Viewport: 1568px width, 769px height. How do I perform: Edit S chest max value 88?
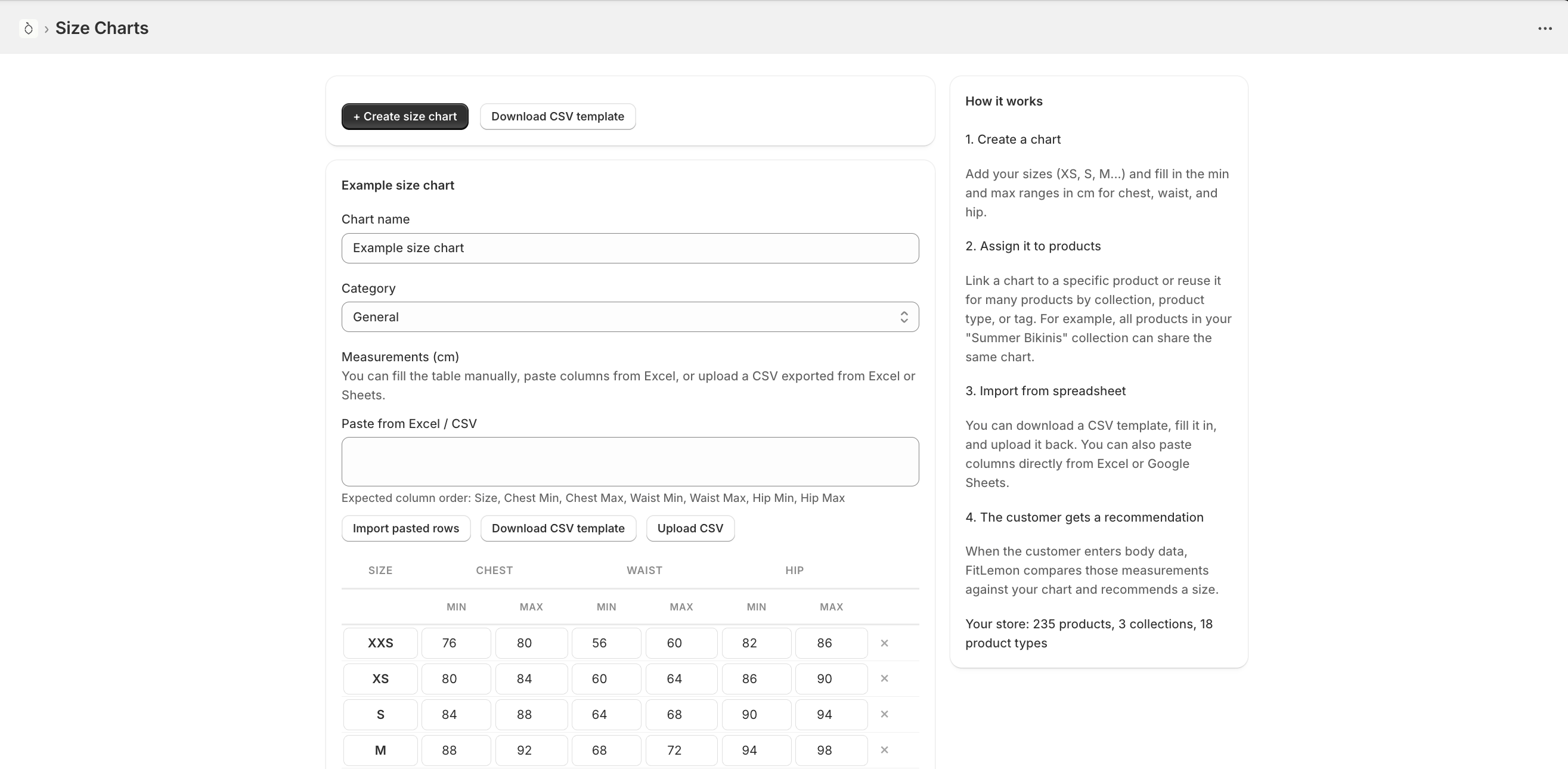pyautogui.click(x=531, y=715)
